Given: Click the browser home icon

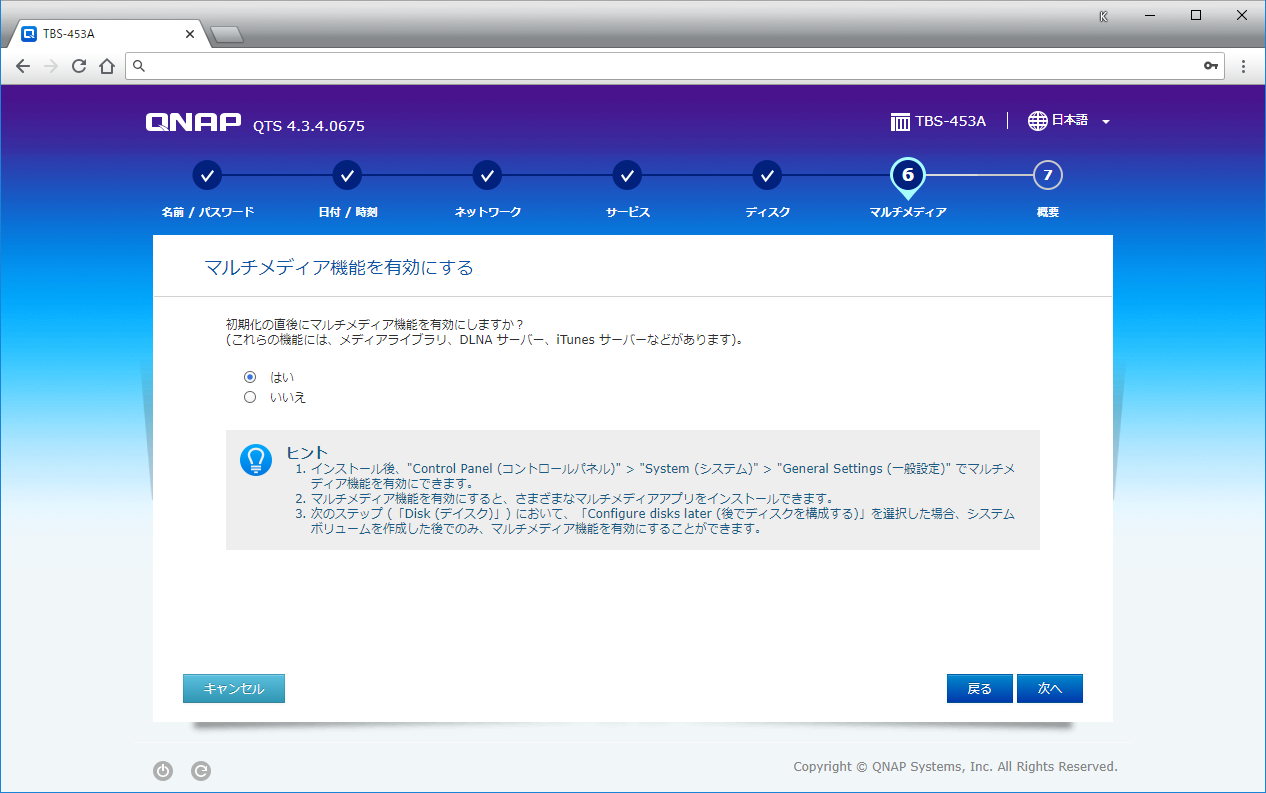Looking at the screenshot, I should [x=107, y=66].
